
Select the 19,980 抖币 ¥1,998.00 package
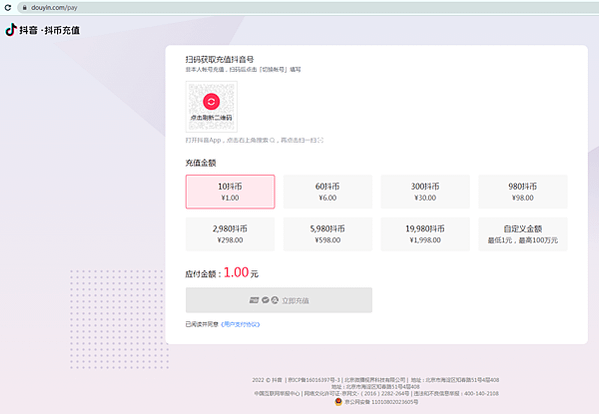click(425, 234)
